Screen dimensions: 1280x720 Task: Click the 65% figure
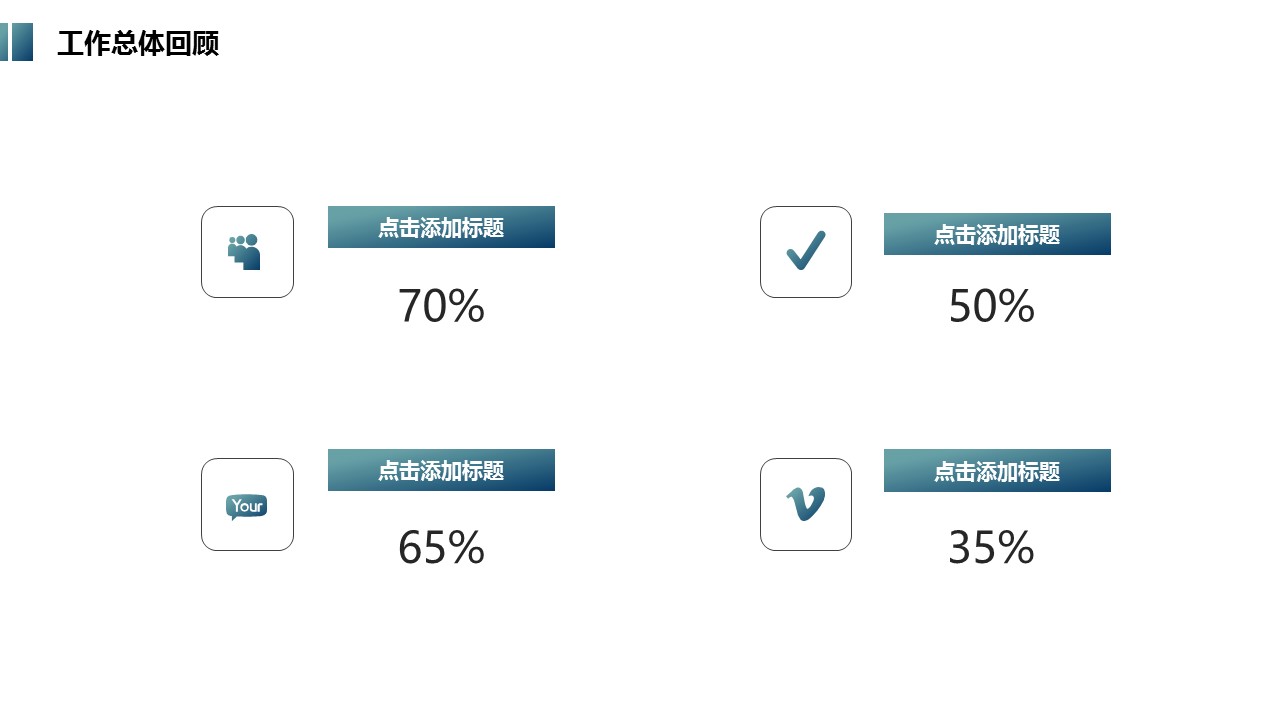441,548
